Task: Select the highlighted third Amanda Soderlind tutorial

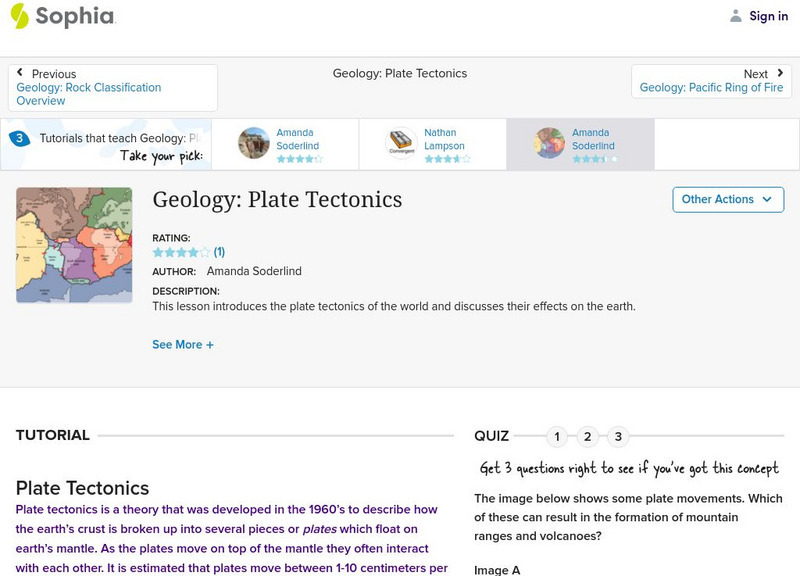Action: tap(580, 144)
